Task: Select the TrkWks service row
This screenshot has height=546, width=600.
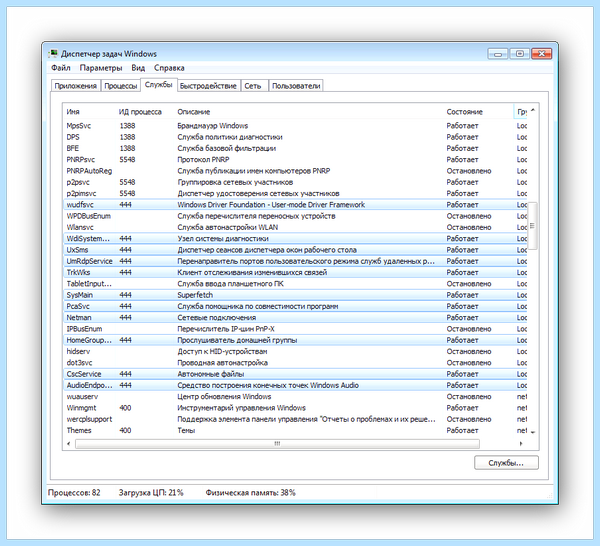Action: (295, 272)
